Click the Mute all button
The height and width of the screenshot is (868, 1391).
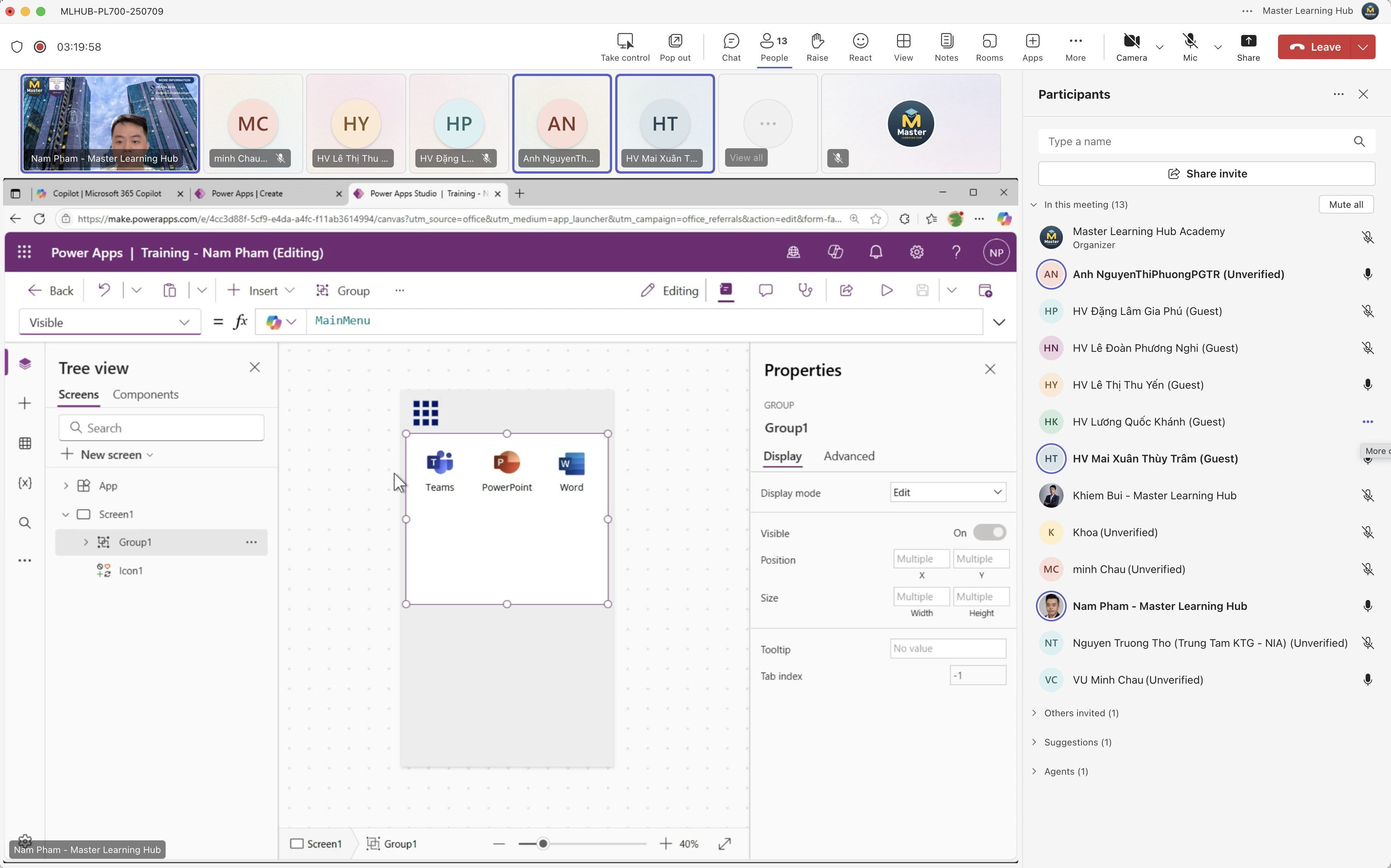[x=1346, y=204]
